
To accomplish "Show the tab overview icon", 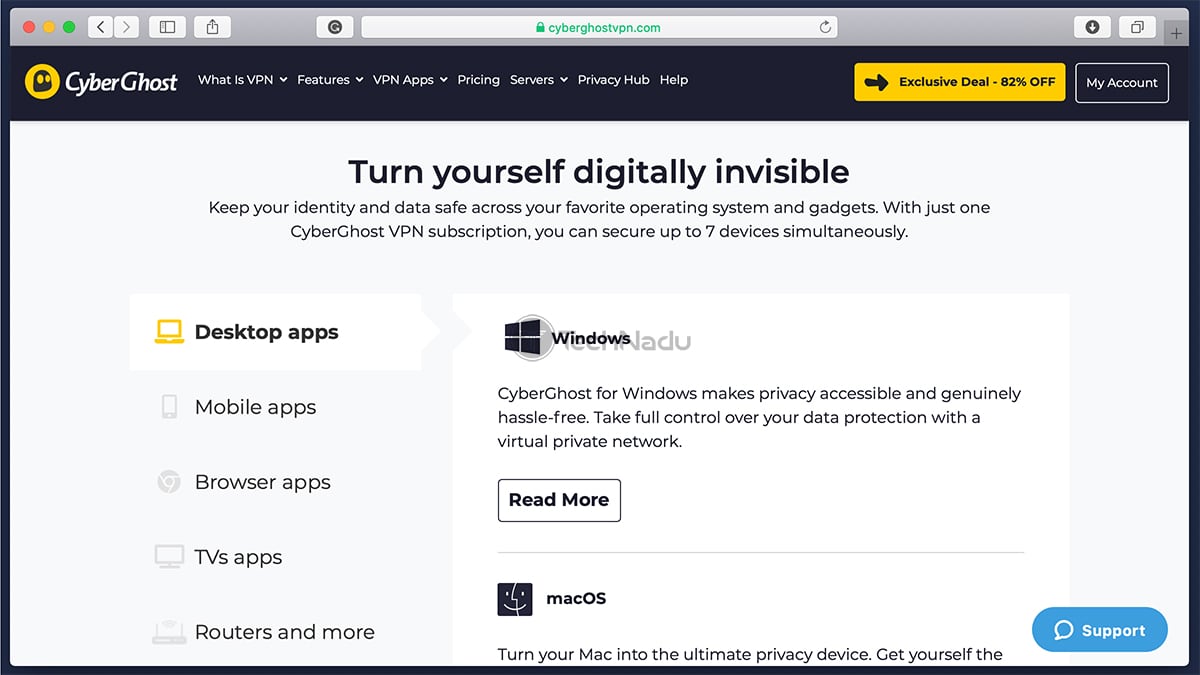I will point(1137,28).
